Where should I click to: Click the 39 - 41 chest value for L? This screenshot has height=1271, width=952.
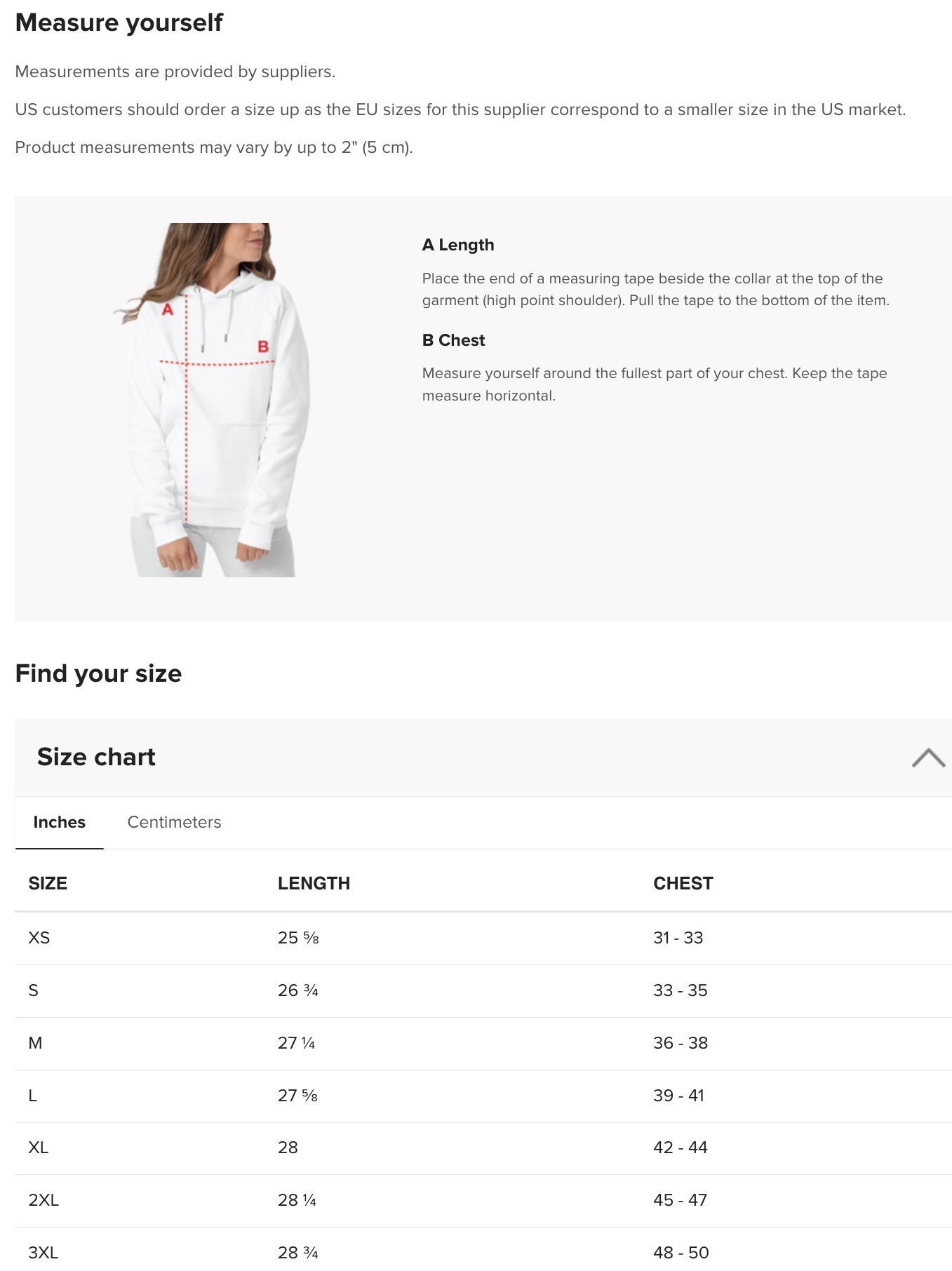tap(678, 1096)
